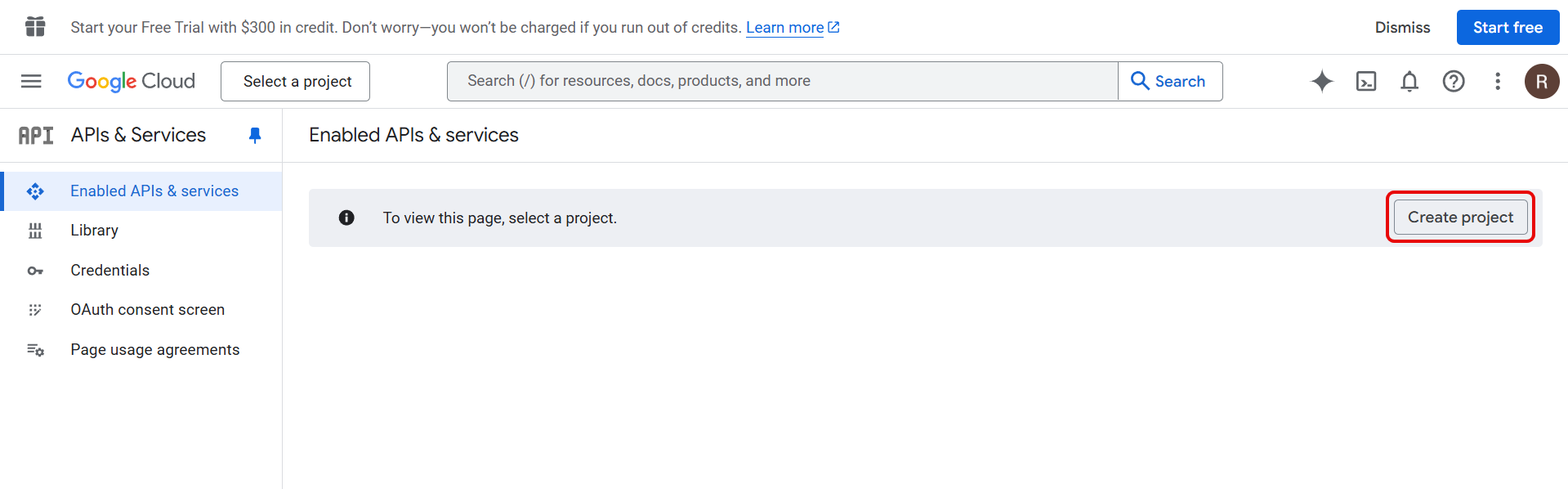The height and width of the screenshot is (489, 1568).
Task: Dismiss the free trial banner
Action: [x=1402, y=27]
